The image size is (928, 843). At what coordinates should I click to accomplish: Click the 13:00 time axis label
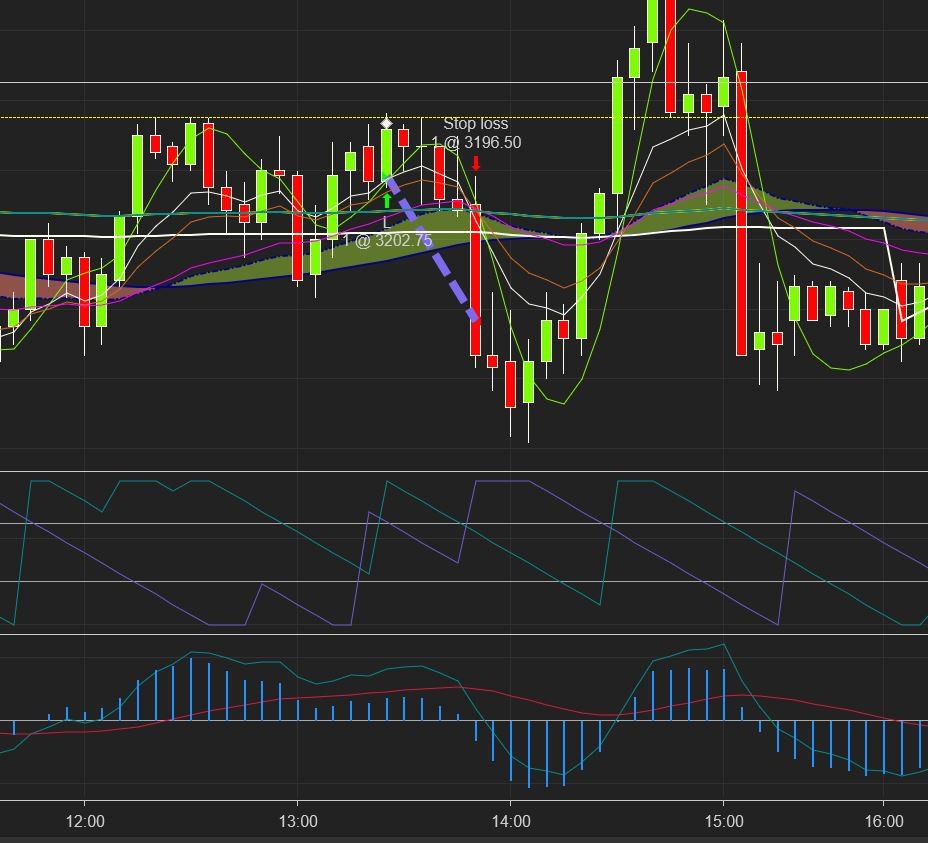pyautogui.click(x=298, y=821)
